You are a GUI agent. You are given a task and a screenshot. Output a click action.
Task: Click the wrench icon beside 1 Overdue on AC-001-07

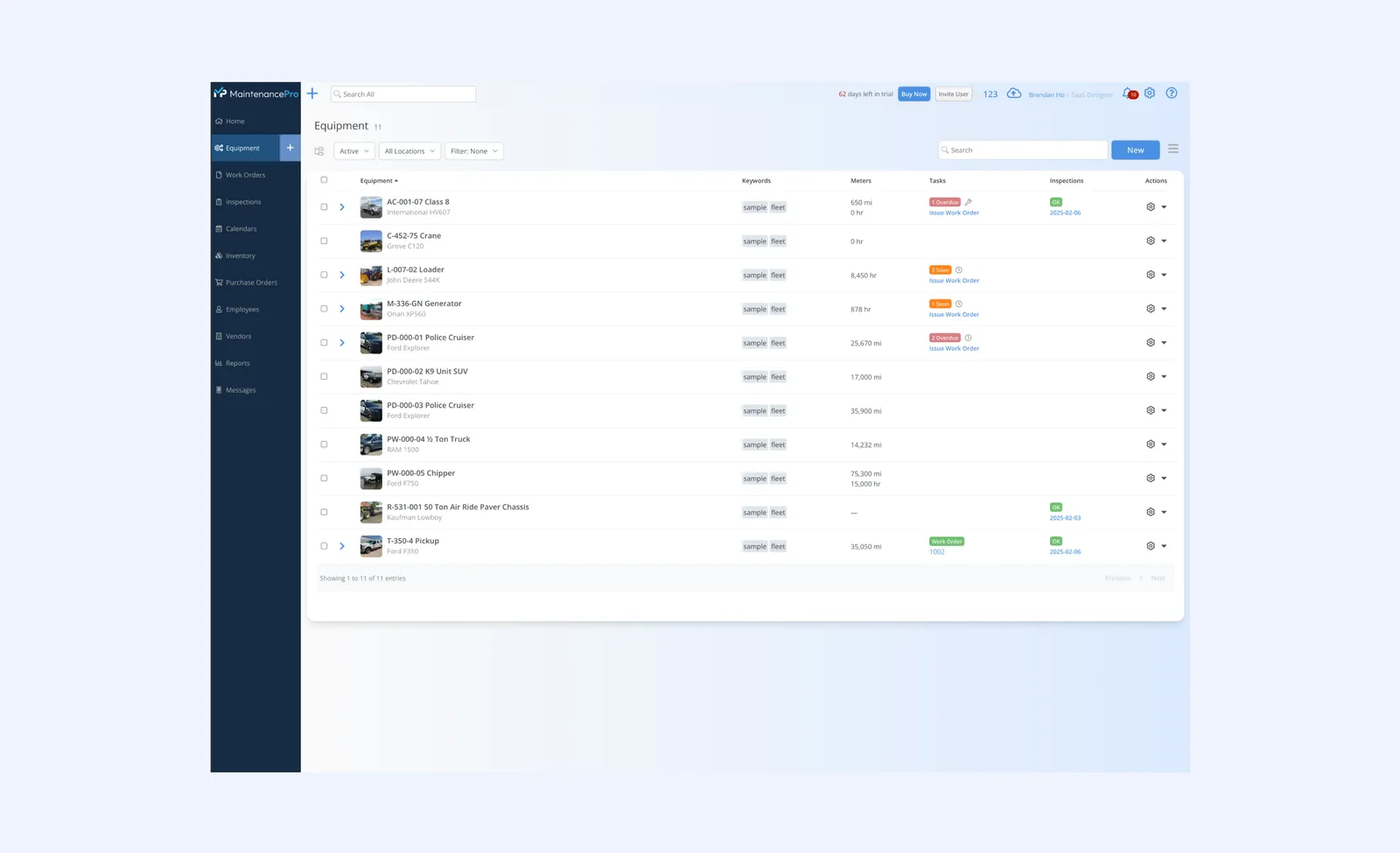pyautogui.click(x=969, y=202)
